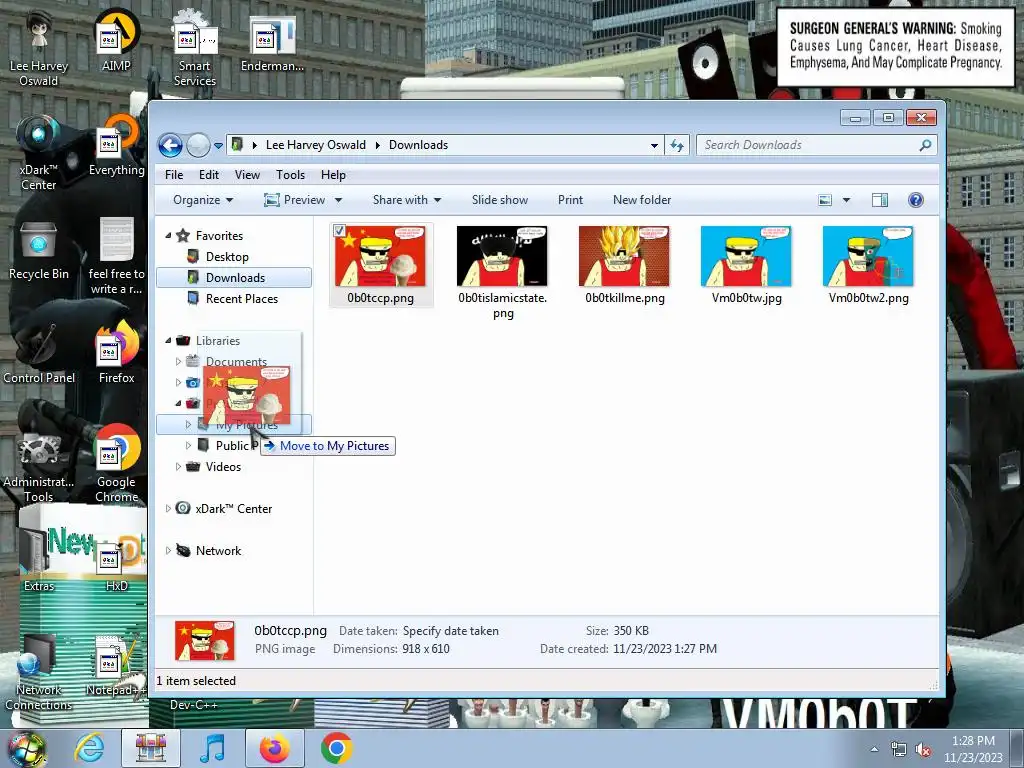Open the Network Connections desktop icon
The height and width of the screenshot is (768, 1024).
(x=39, y=673)
